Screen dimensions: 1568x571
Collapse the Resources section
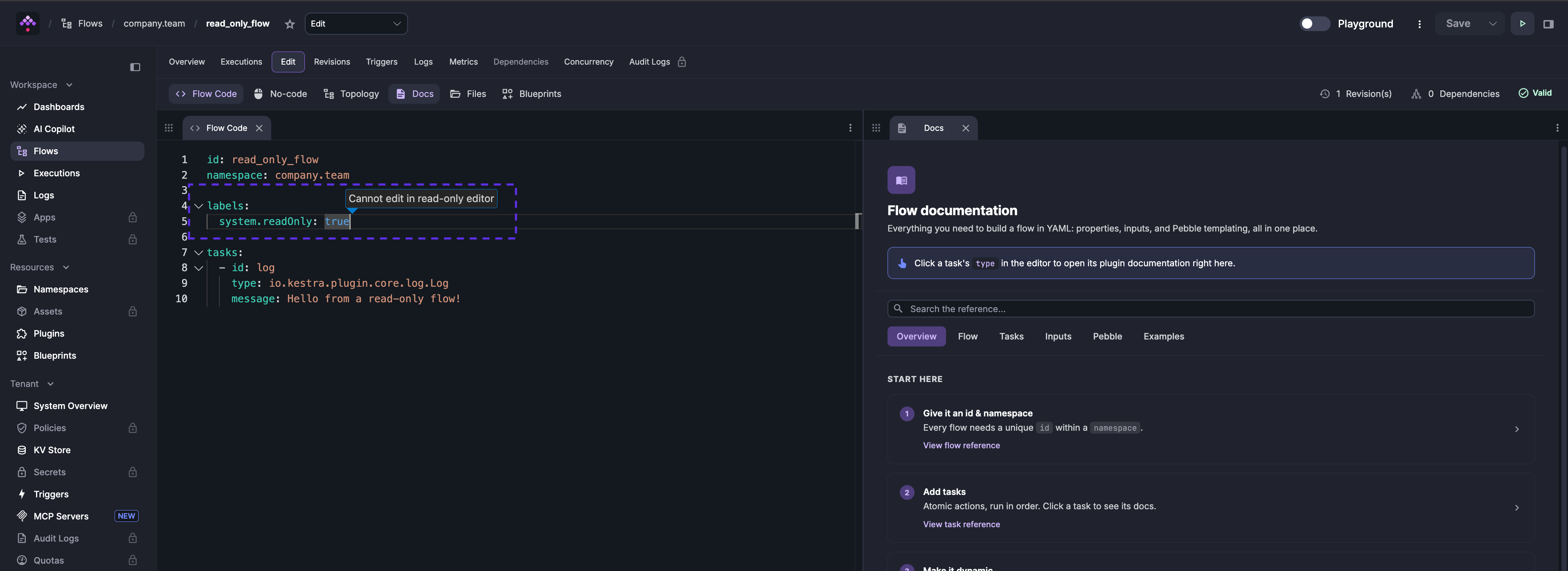tap(66, 267)
